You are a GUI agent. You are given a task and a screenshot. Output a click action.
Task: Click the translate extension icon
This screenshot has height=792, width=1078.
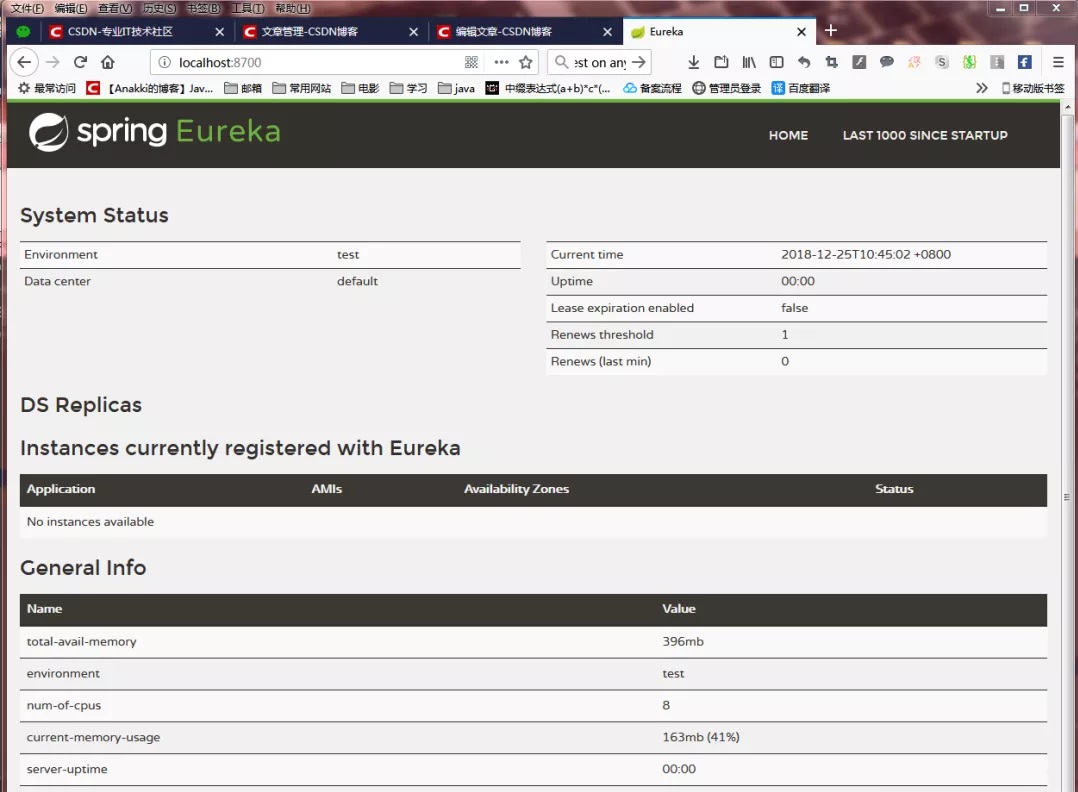pyautogui.click(x=914, y=63)
